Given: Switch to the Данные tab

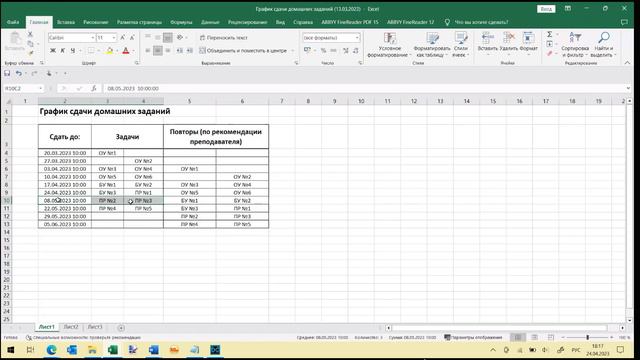Looking at the screenshot, I should pos(210,22).
